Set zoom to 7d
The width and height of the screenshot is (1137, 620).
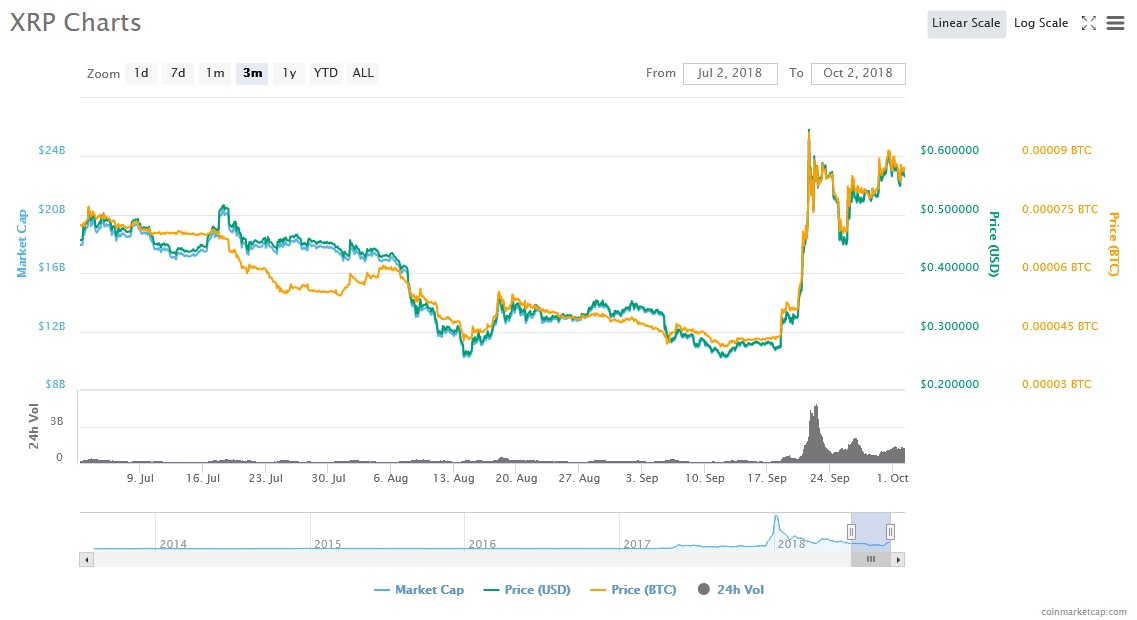[178, 73]
